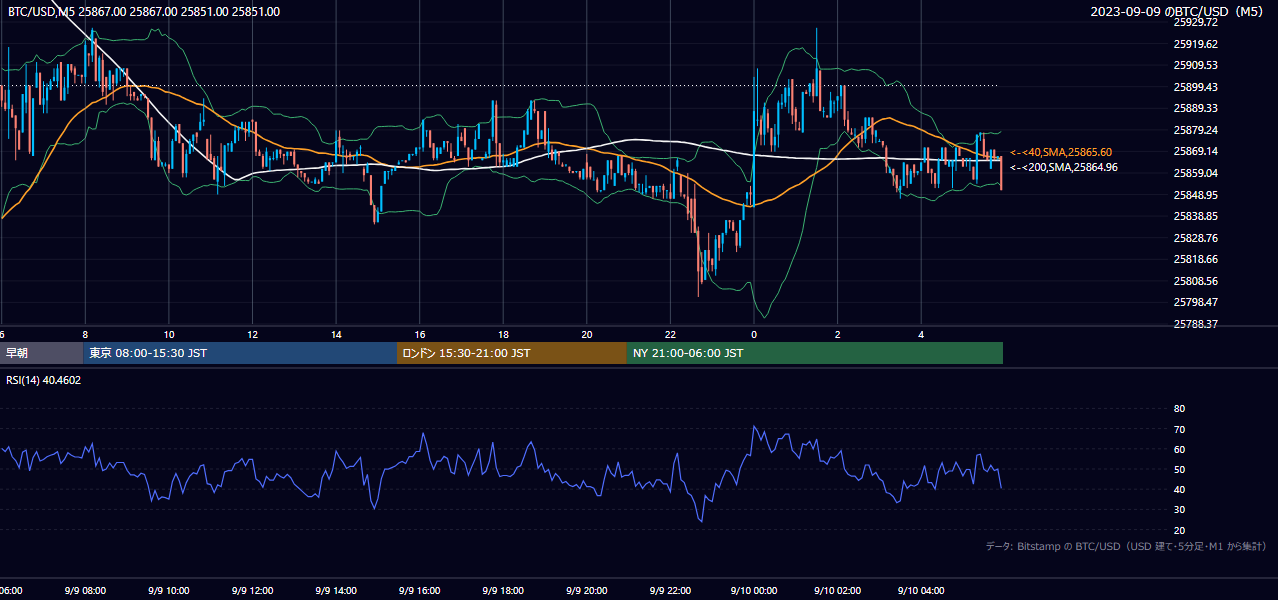The image size is (1278, 600).
Task: Click price axis label 25919.62
Action: point(1195,44)
